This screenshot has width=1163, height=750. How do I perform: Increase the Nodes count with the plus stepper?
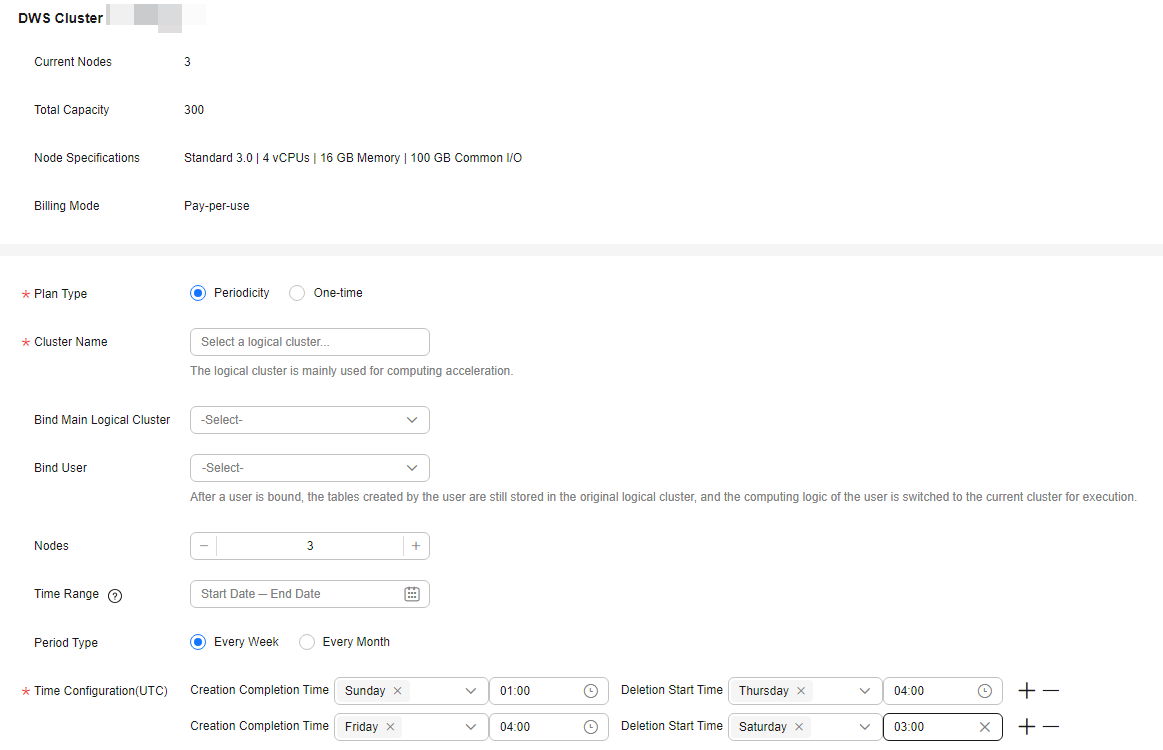[416, 546]
